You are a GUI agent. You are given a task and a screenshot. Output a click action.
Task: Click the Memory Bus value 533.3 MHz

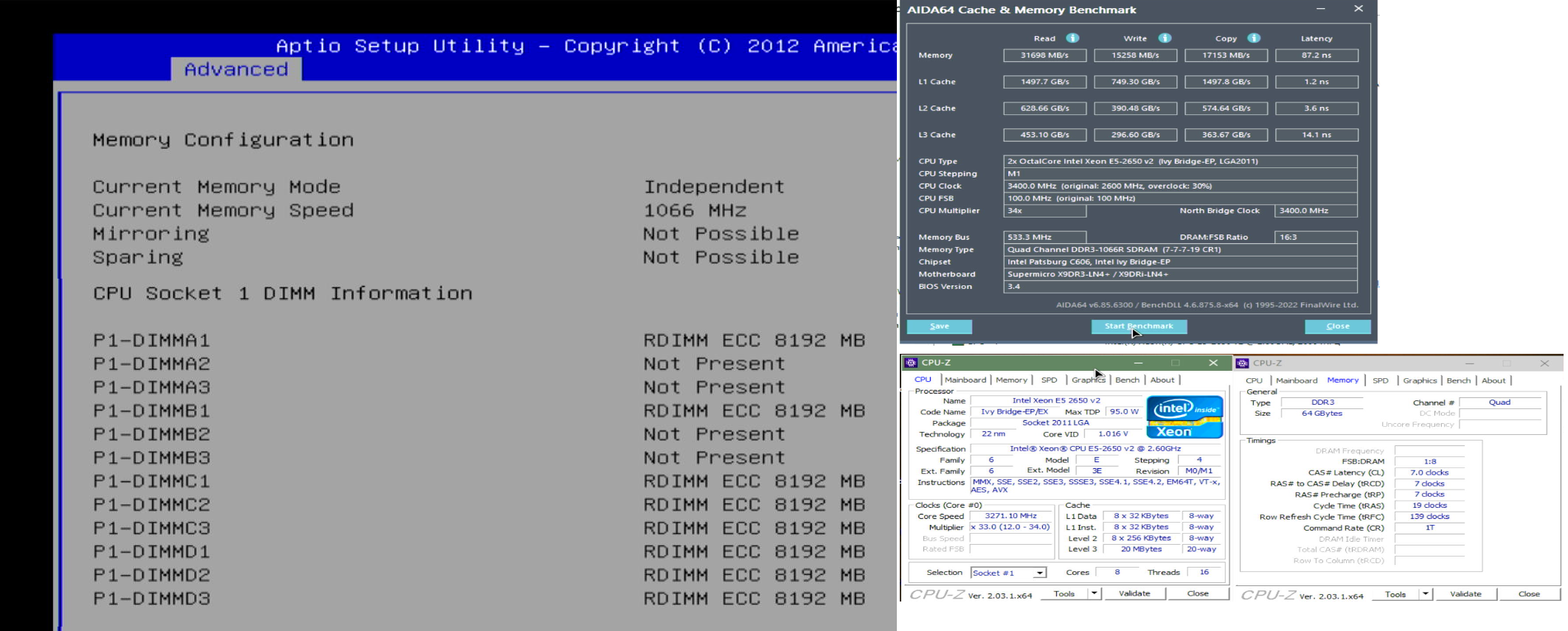coord(1044,237)
